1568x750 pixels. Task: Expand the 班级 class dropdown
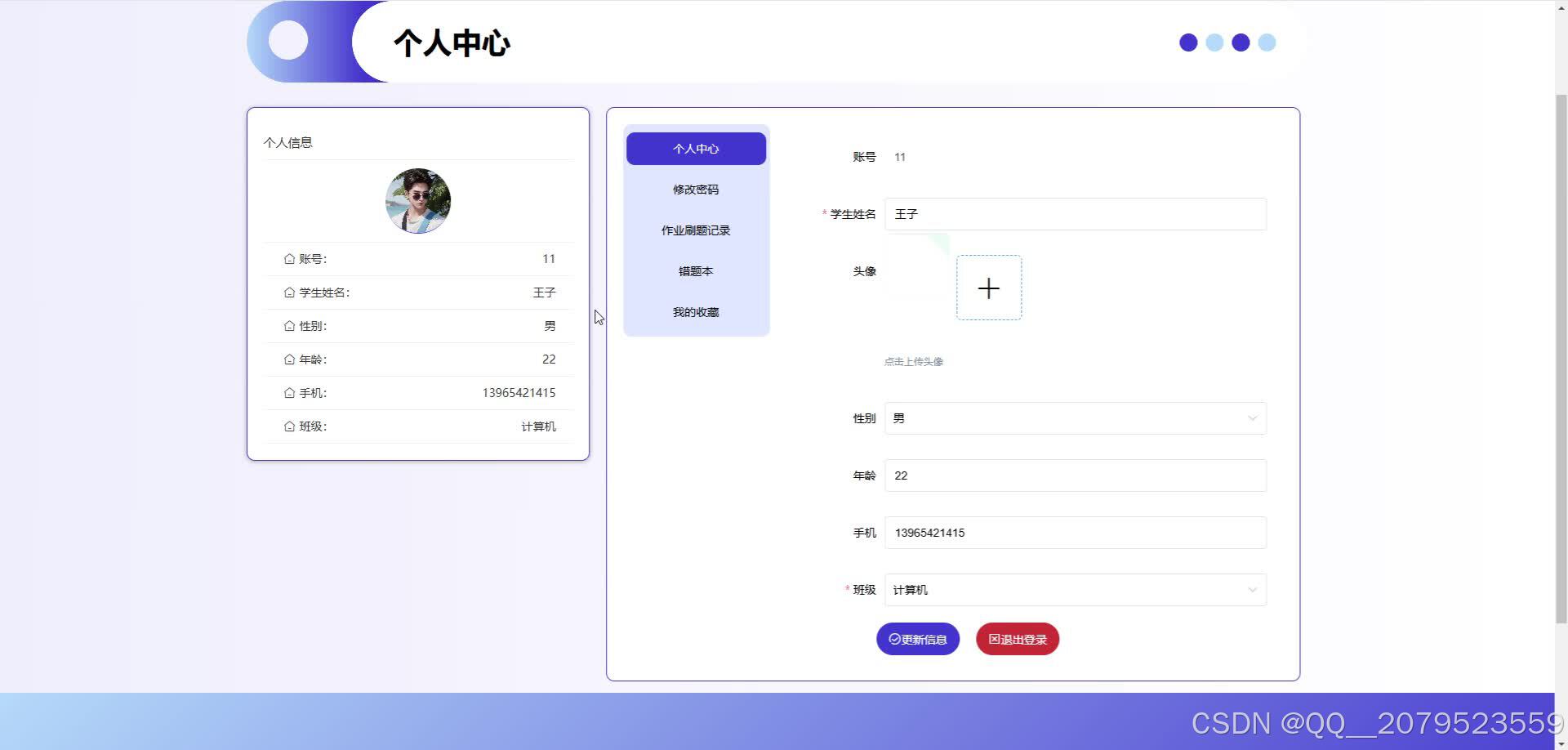pos(1074,589)
